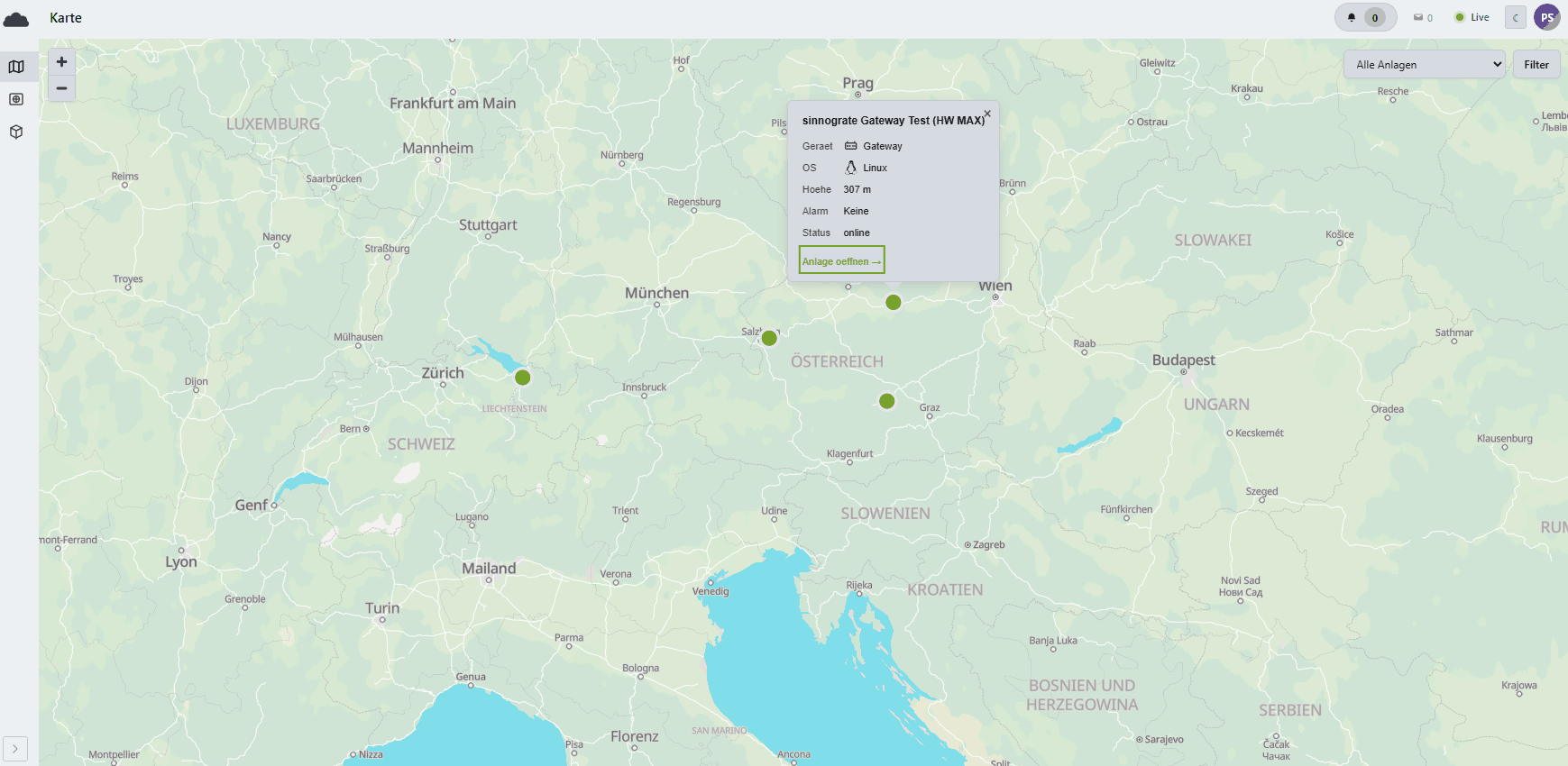
Task: Click the Karte page title
Action: (66, 18)
